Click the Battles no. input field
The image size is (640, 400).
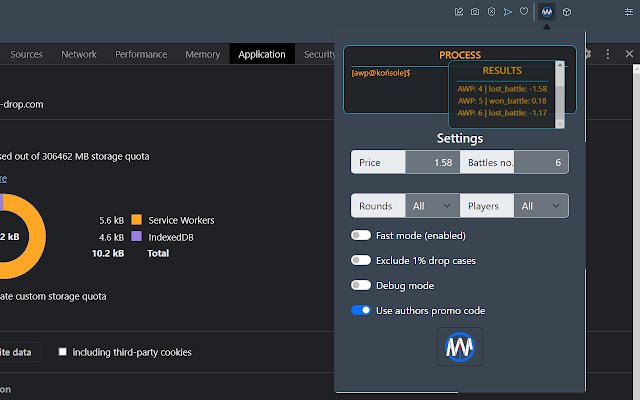pyautogui.click(x=541, y=162)
